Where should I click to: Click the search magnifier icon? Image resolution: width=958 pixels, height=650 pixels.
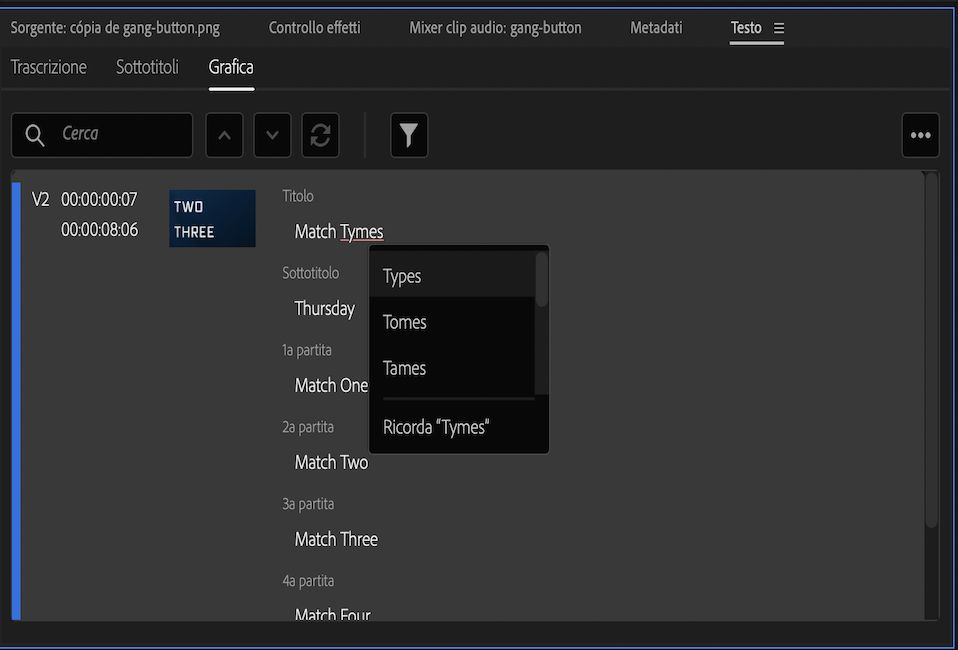35,135
